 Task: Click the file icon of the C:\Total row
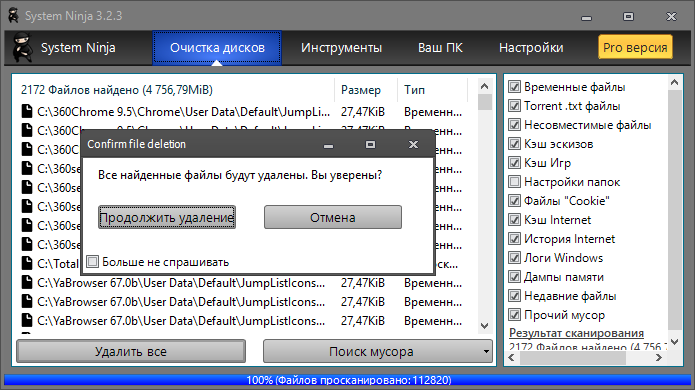pos(27,263)
